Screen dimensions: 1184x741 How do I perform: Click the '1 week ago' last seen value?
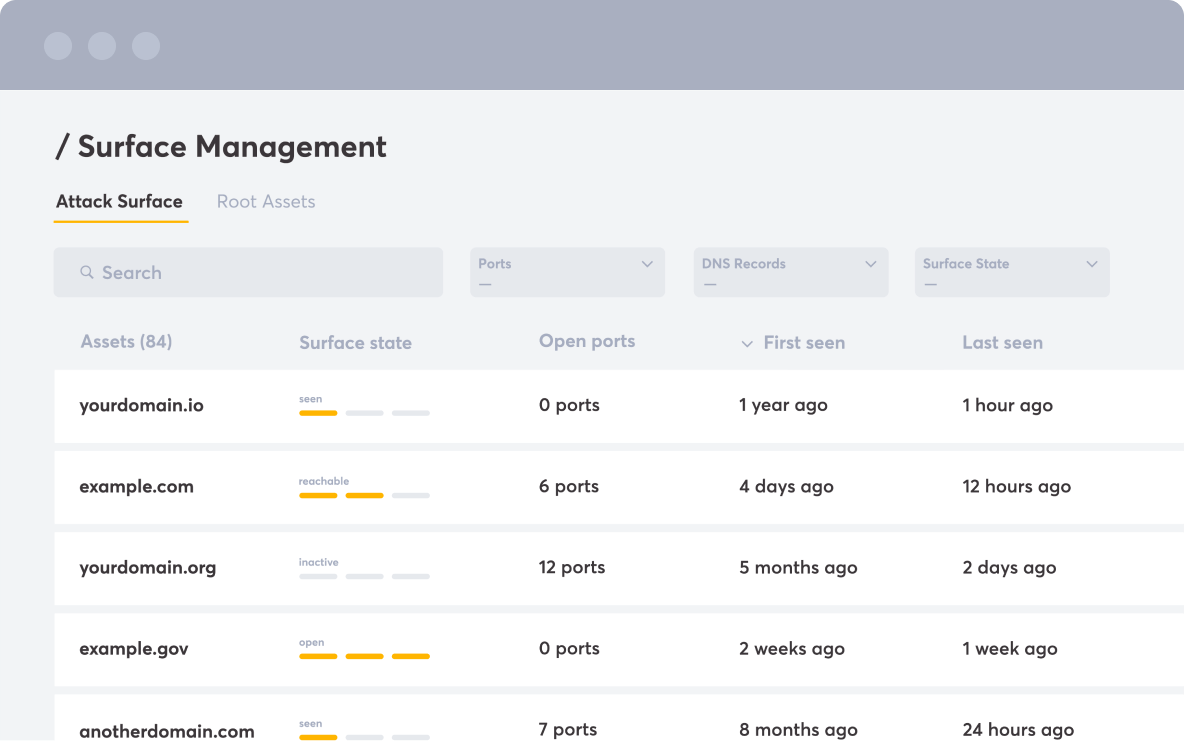tap(1010, 649)
